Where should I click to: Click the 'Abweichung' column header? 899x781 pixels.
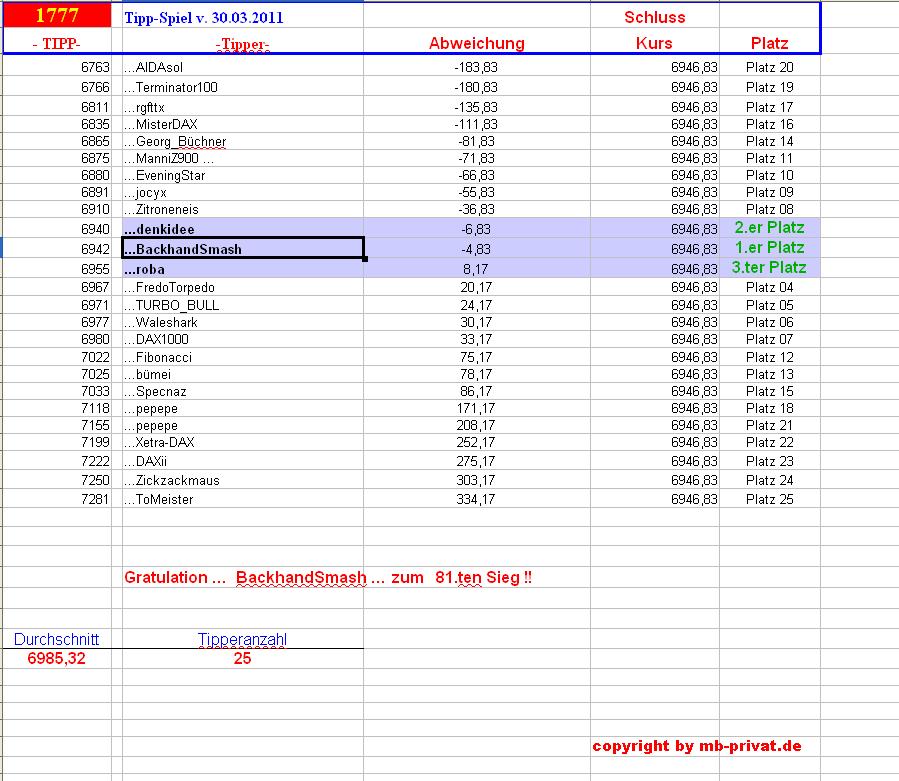point(476,43)
